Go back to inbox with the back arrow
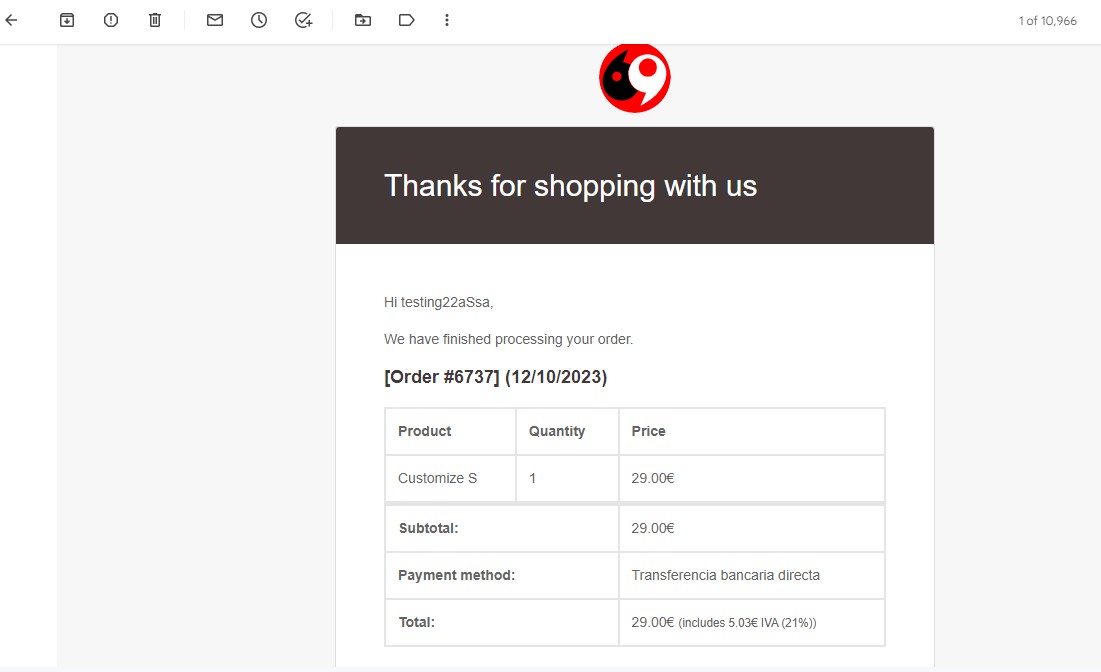The height and width of the screenshot is (672, 1101). pyautogui.click(x=11, y=20)
